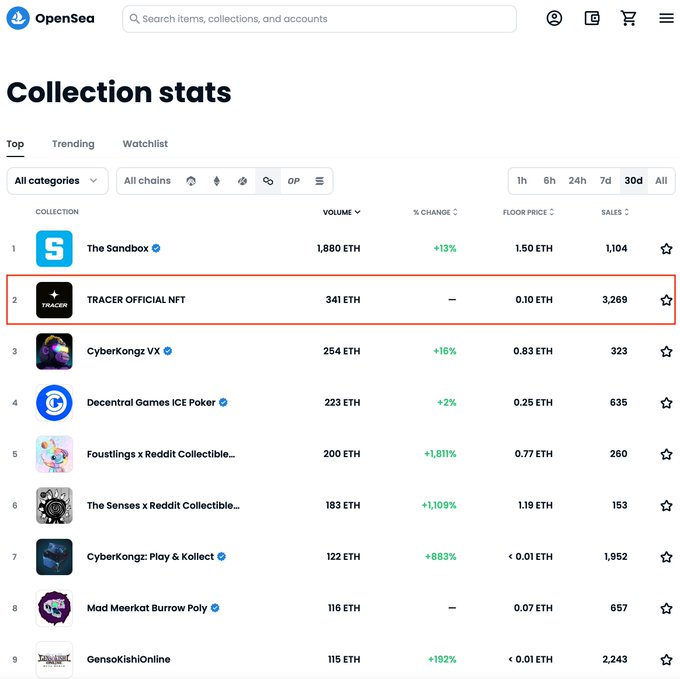Open the hamburger menu icon
680x679 pixels.
pos(666,18)
